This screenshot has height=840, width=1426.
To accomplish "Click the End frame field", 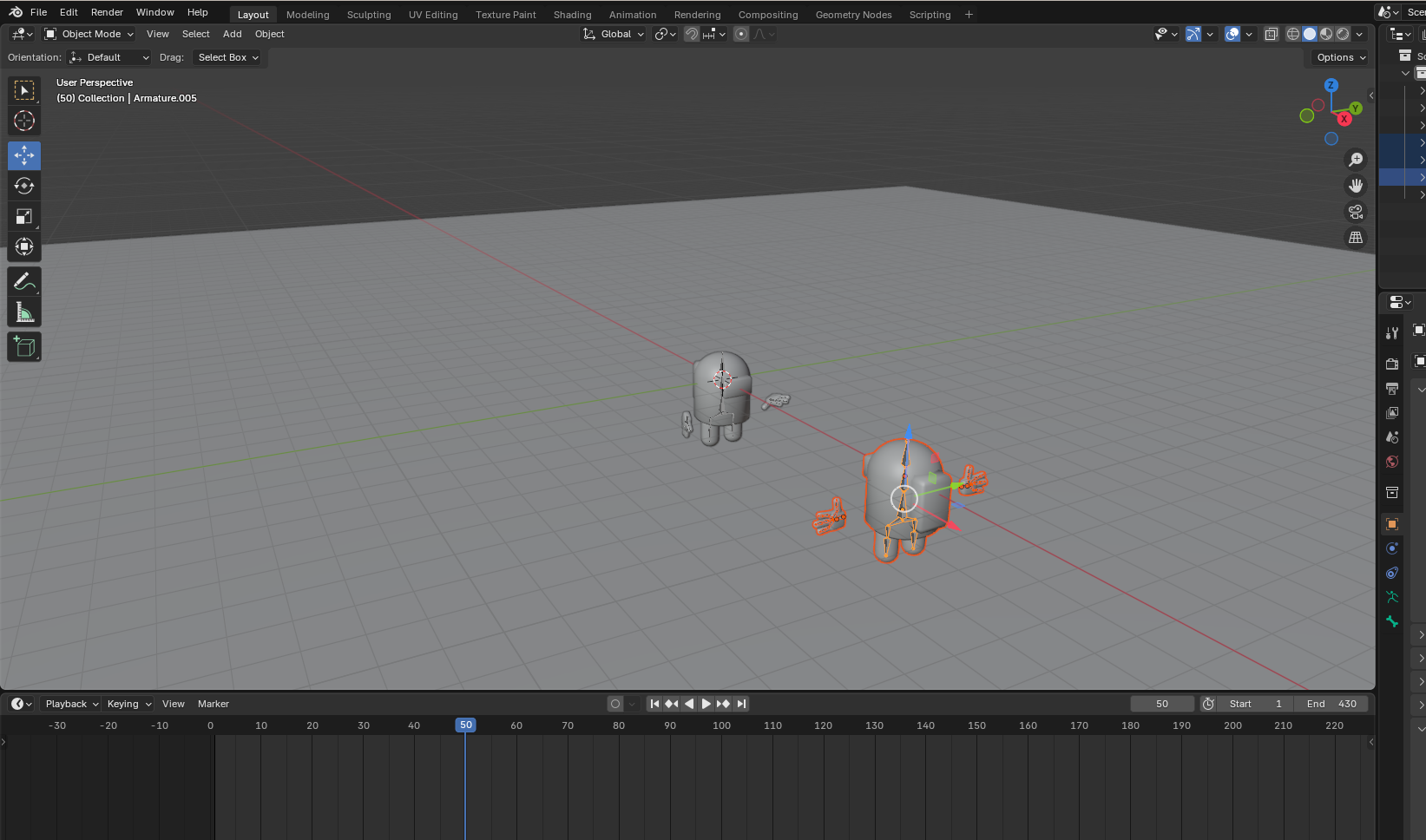I will (1331, 704).
